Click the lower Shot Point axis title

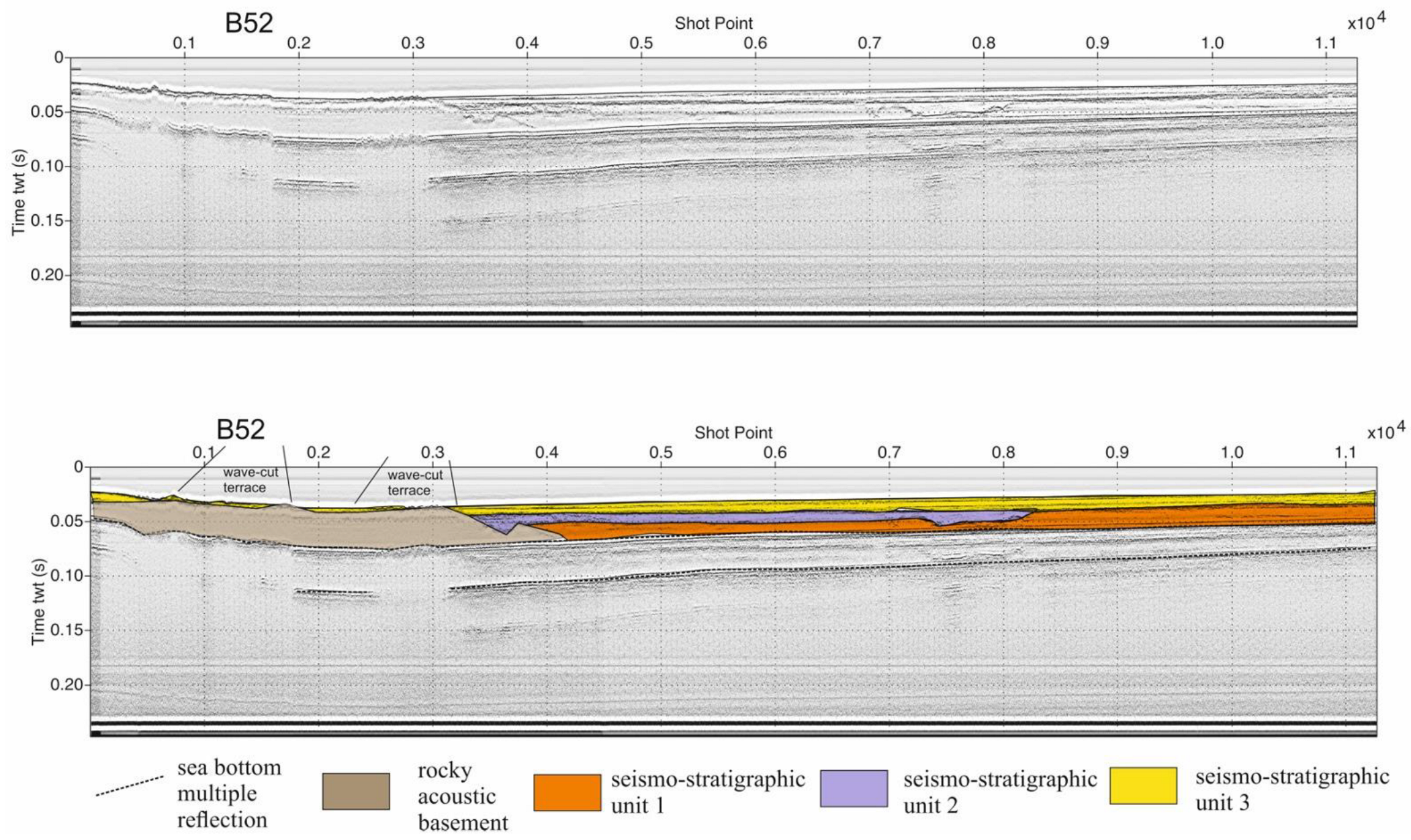pos(733,433)
